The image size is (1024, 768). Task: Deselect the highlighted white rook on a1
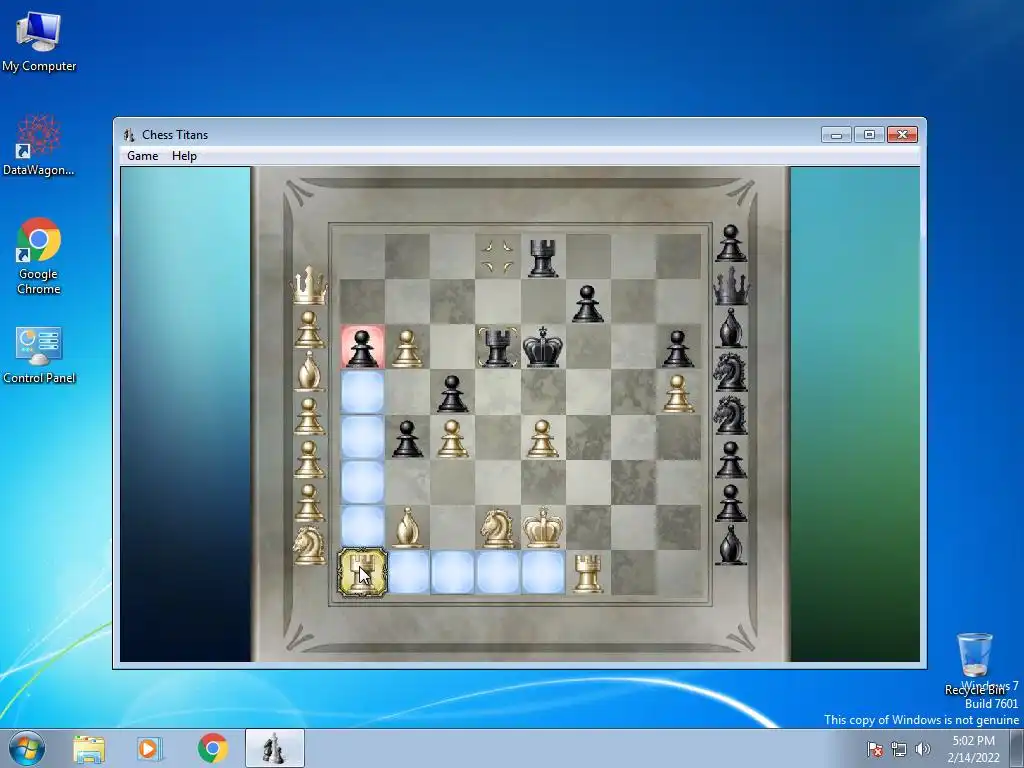[x=362, y=573]
